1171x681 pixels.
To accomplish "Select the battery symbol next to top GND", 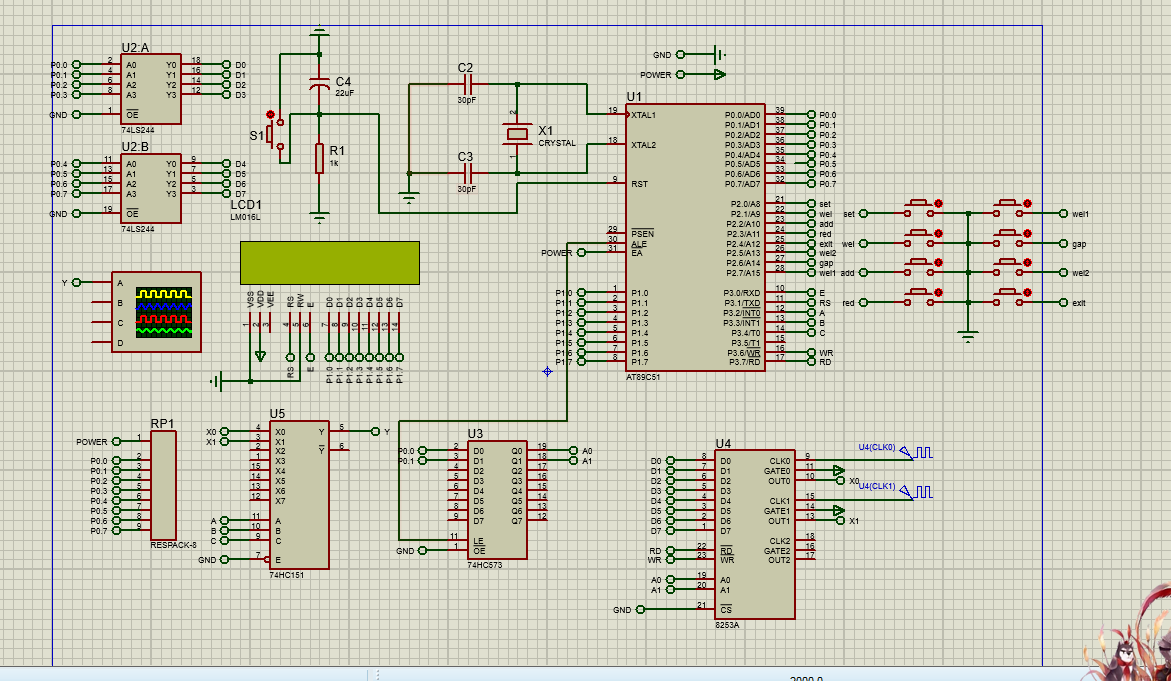I will [718, 55].
